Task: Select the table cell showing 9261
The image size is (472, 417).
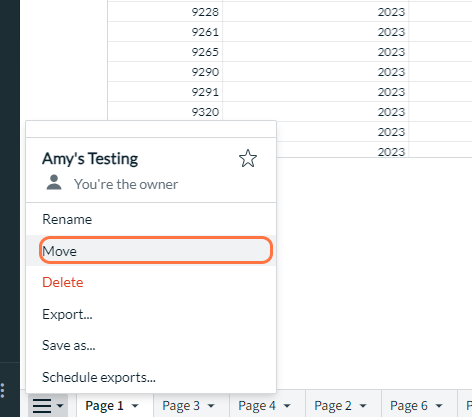Action: pyautogui.click(x=165, y=32)
